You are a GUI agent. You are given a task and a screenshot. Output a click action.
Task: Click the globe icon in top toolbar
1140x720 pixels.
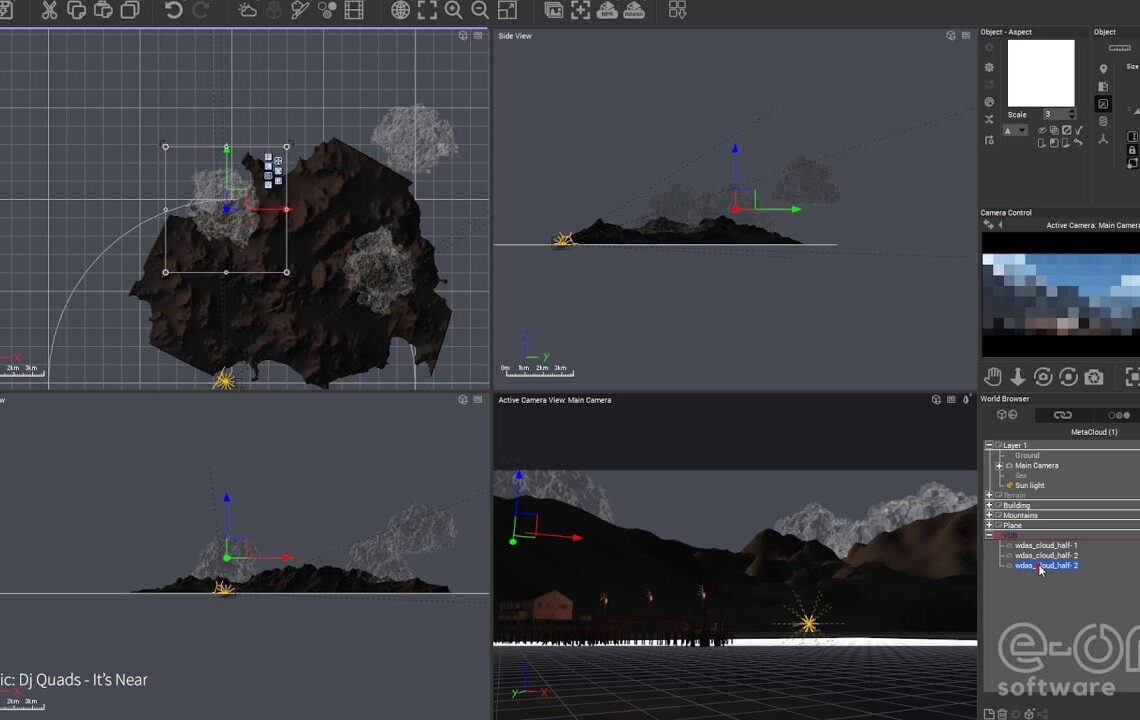tap(401, 11)
